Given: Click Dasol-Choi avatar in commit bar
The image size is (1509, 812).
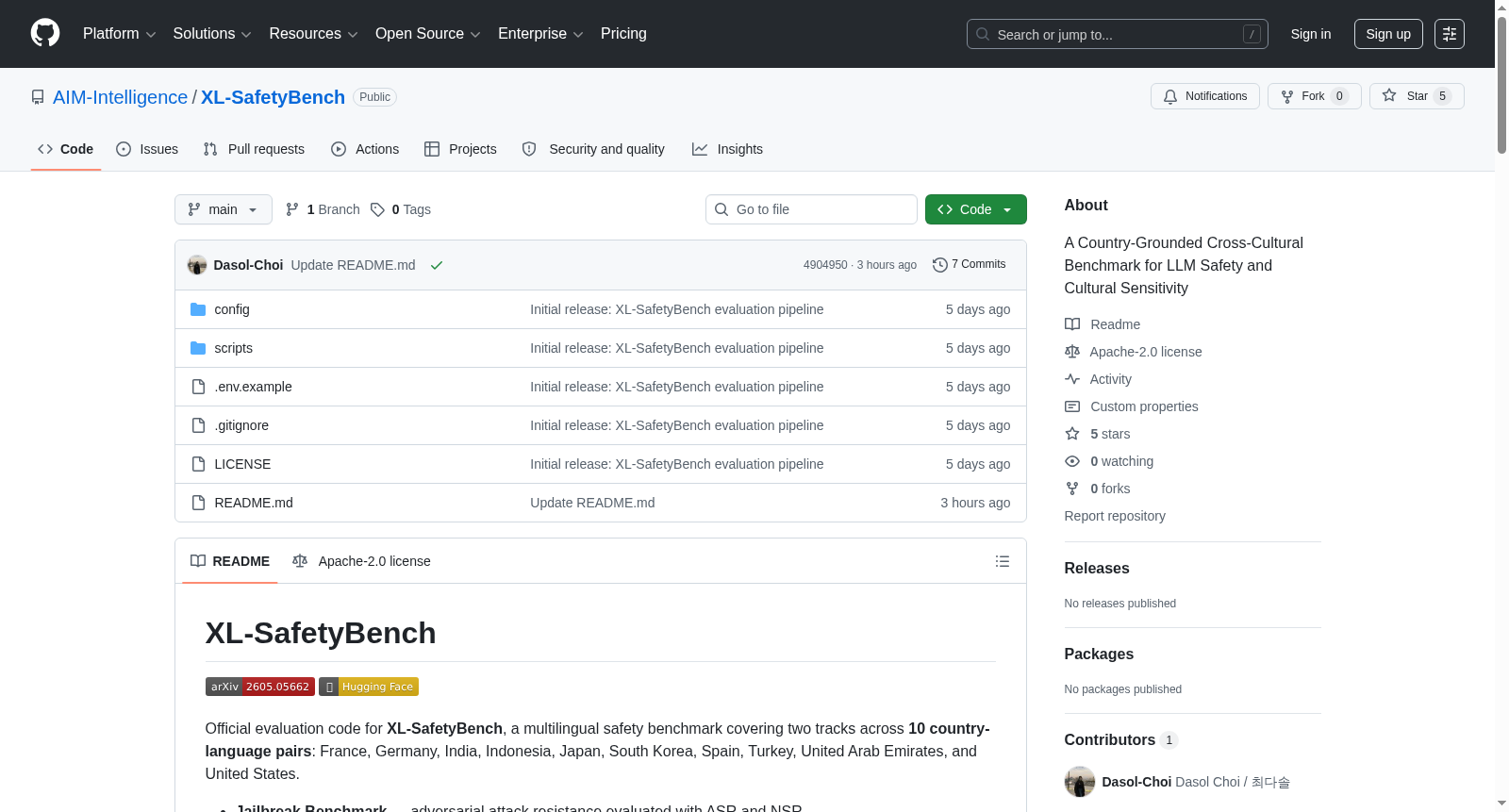Looking at the screenshot, I should (197, 265).
